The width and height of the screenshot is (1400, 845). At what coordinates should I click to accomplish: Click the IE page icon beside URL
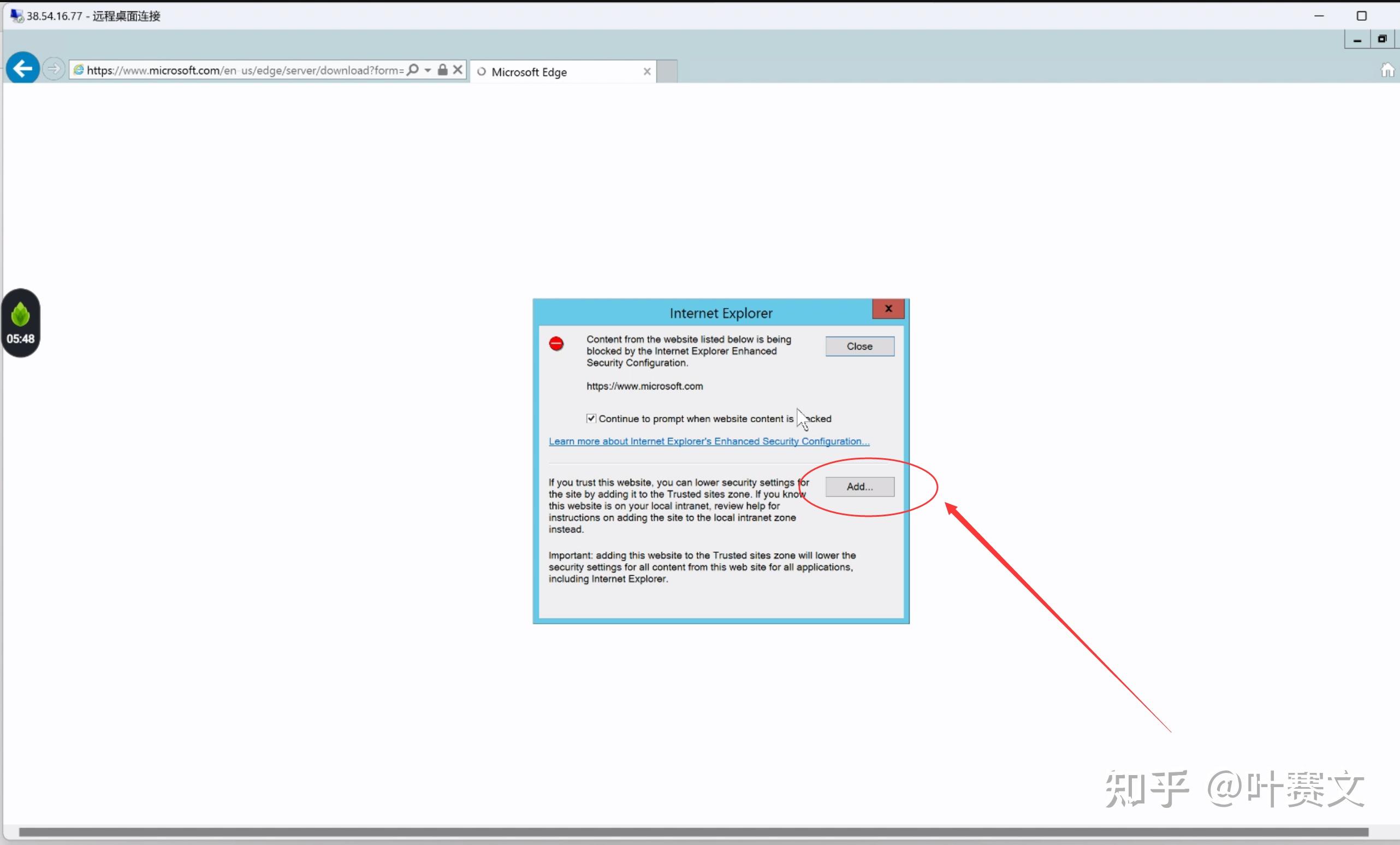[79, 69]
